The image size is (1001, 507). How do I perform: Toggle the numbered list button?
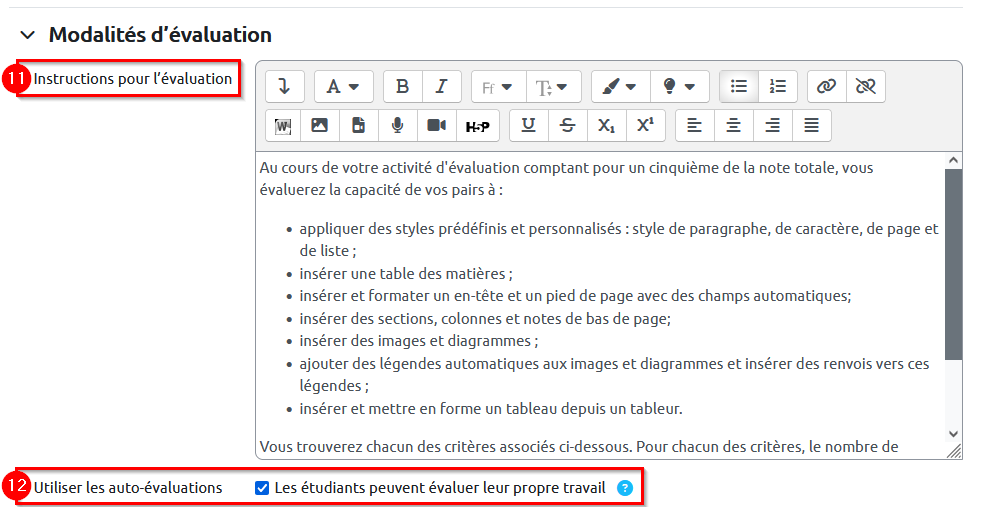(x=777, y=87)
